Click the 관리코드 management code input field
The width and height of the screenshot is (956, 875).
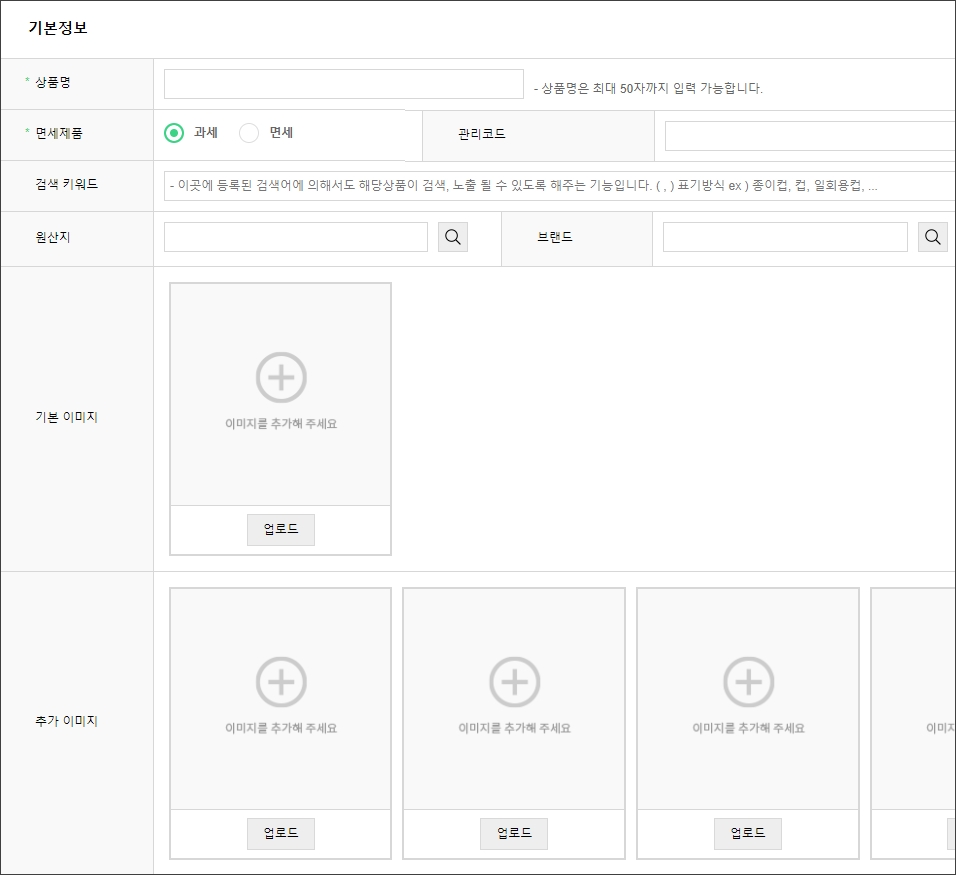(x=808, y=135)
